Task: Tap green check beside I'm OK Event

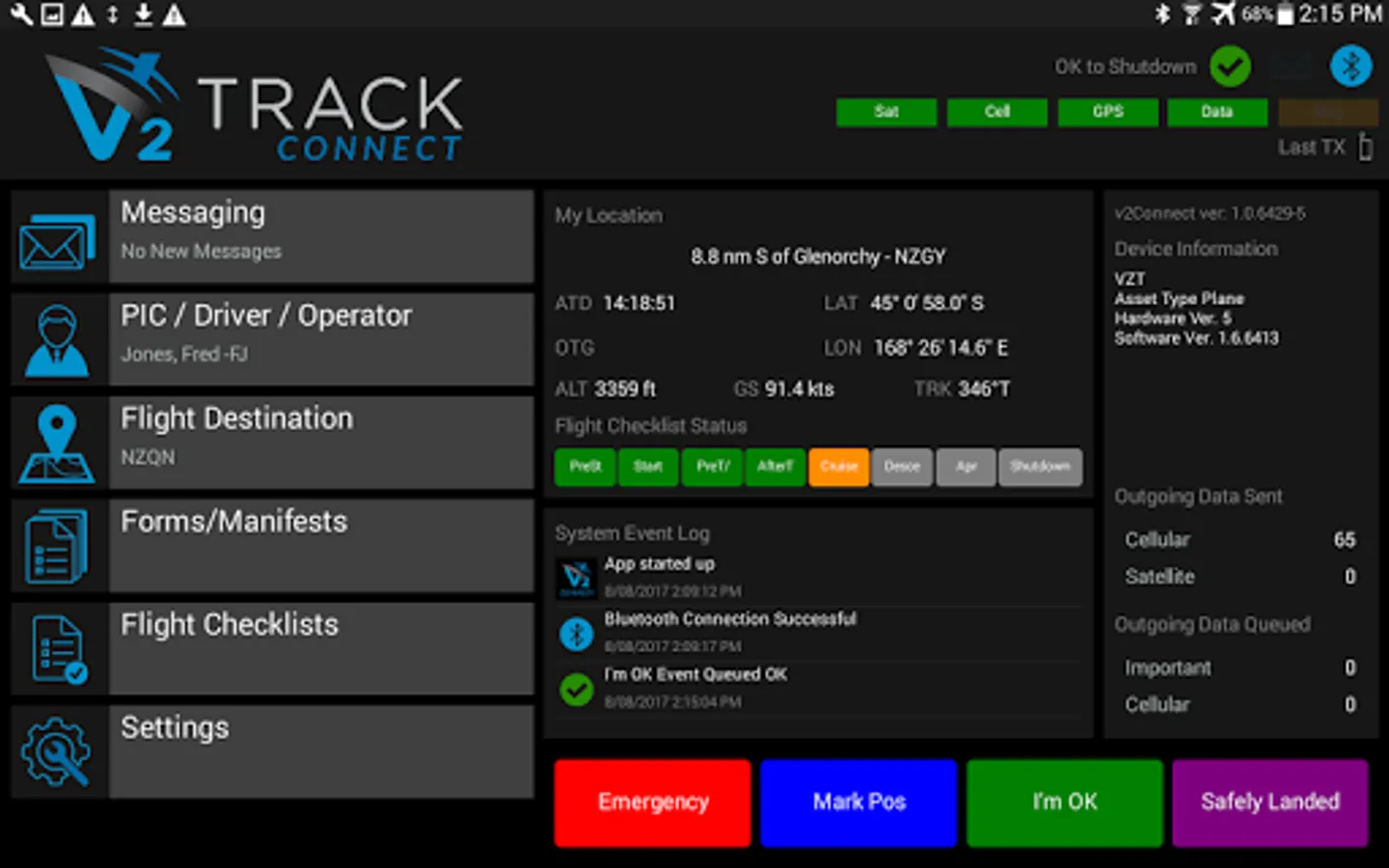Action: (x=576, y=689)
